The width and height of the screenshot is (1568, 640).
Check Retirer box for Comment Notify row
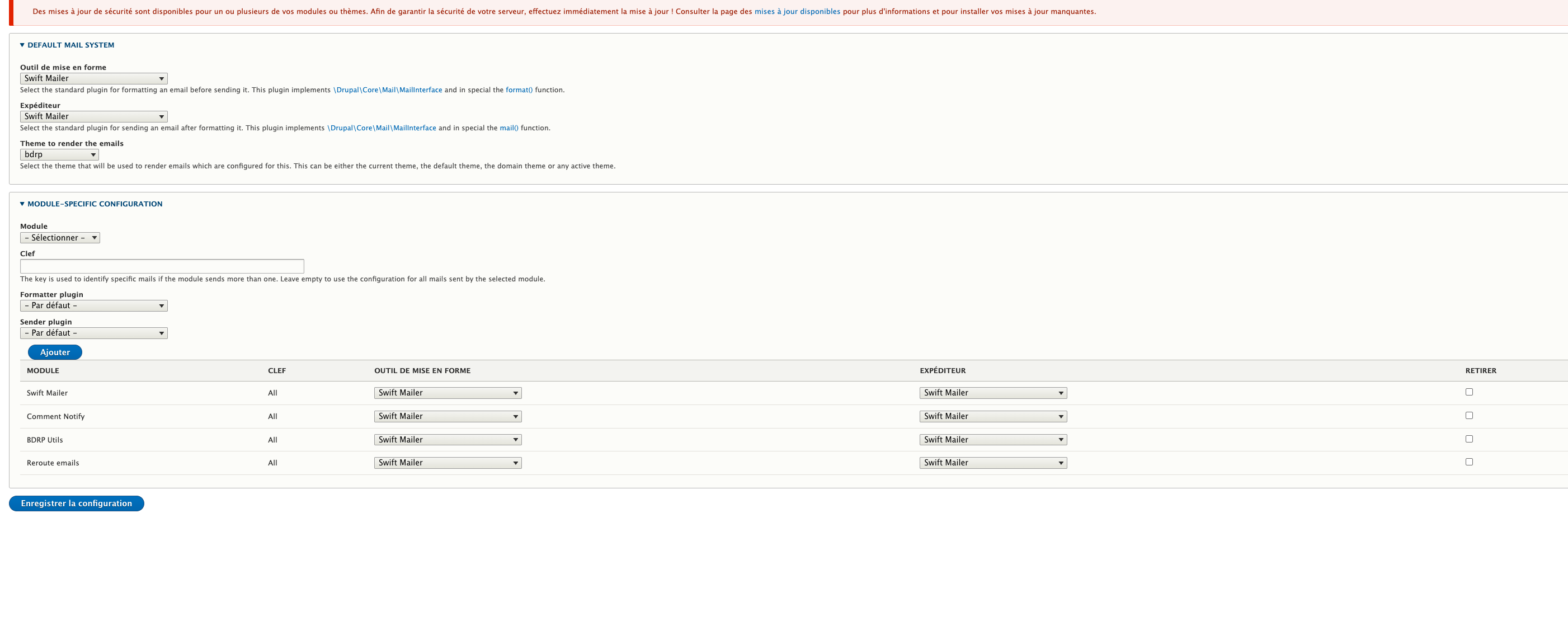1469,415
